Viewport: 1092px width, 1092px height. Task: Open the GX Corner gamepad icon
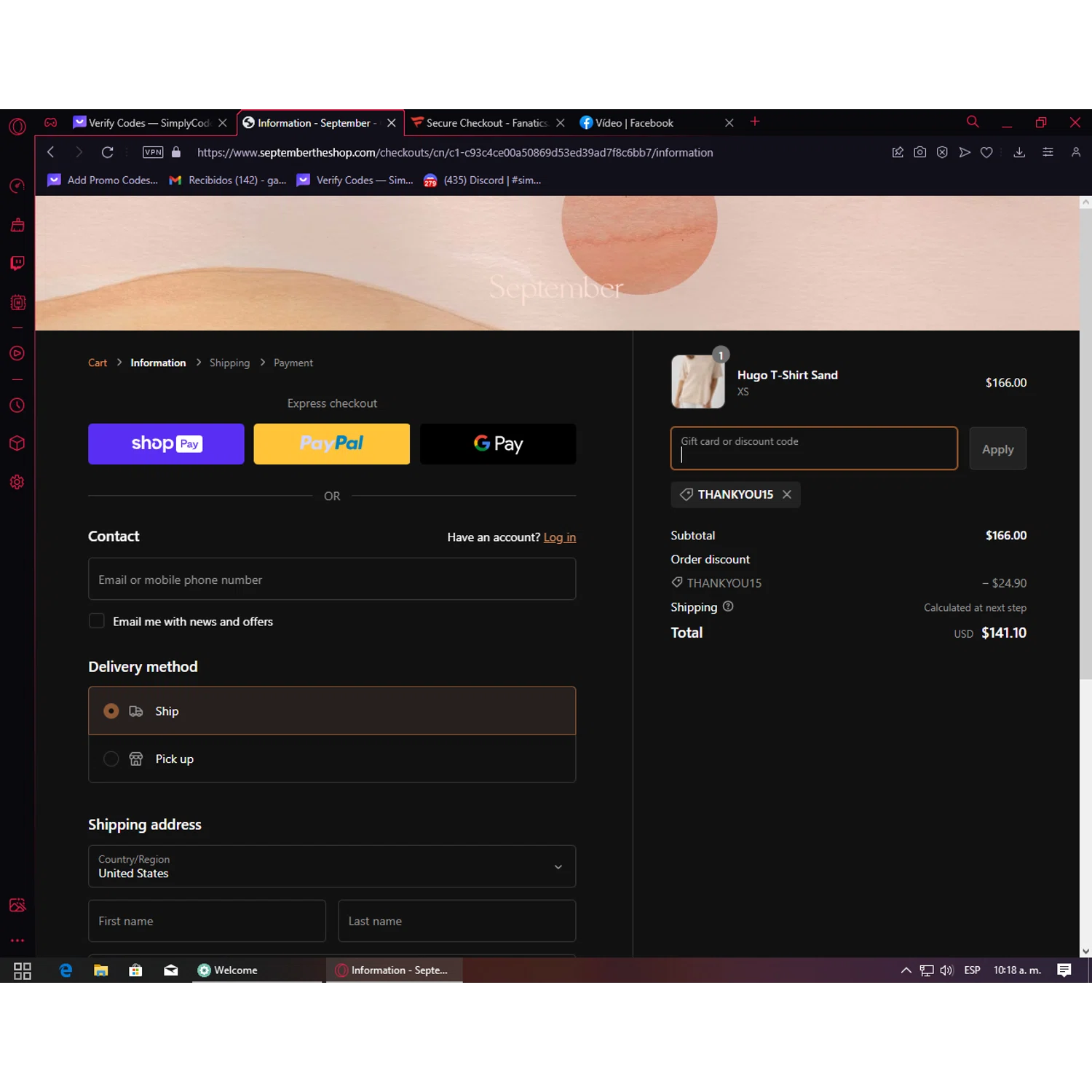pos(50,123)
